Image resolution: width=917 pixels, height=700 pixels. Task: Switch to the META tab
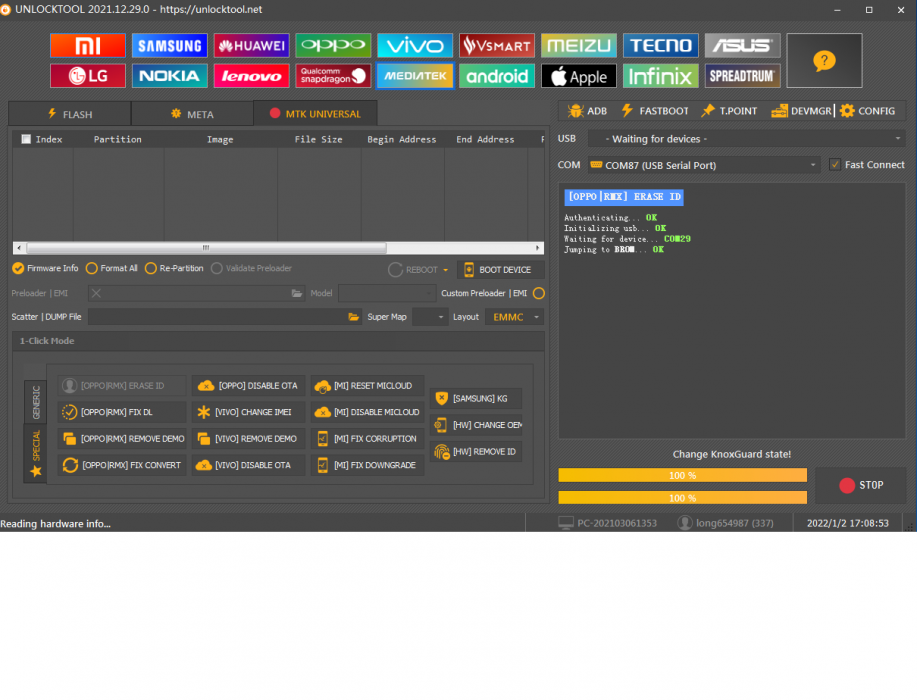(x=192, y=114)
